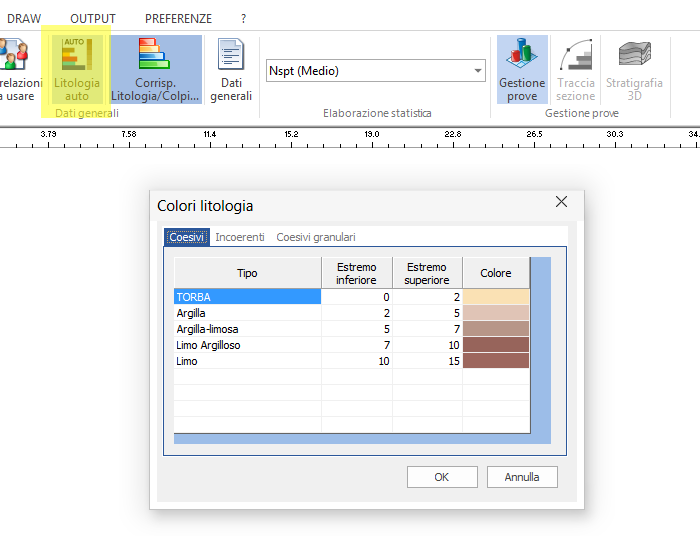
Task: Select TORBA Estremo inferiore value 0
Action: (x=357, y=297)
